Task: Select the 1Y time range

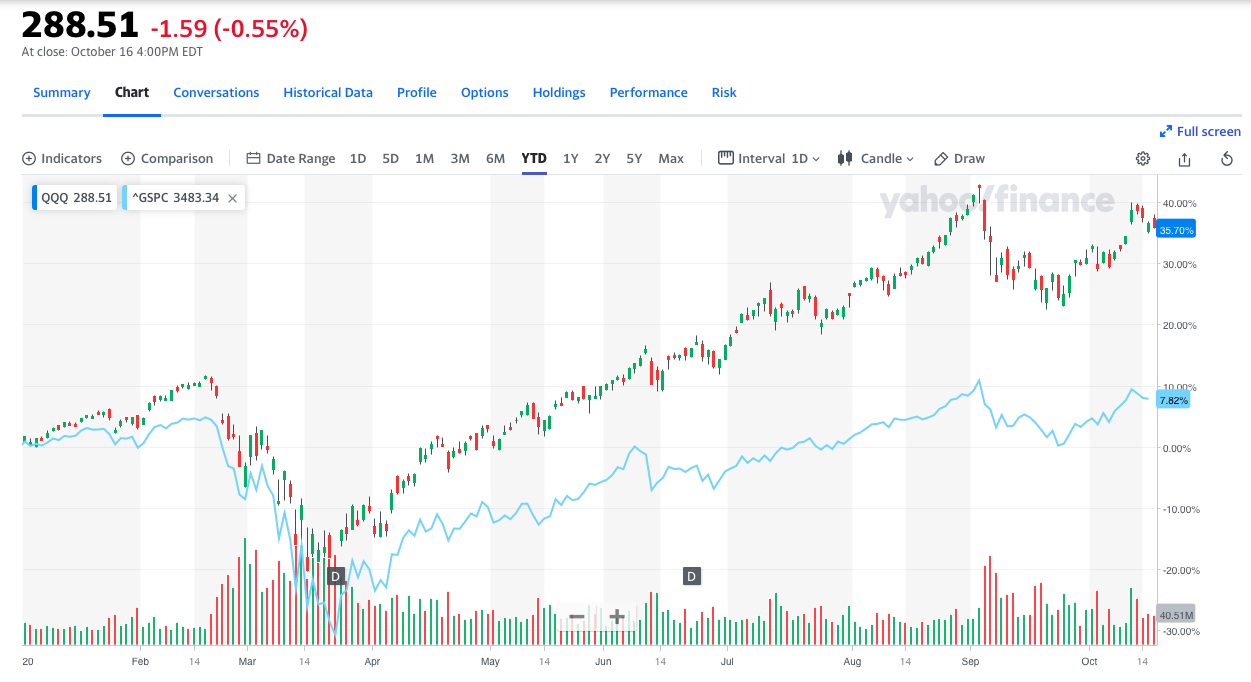Action: point(570,159)
